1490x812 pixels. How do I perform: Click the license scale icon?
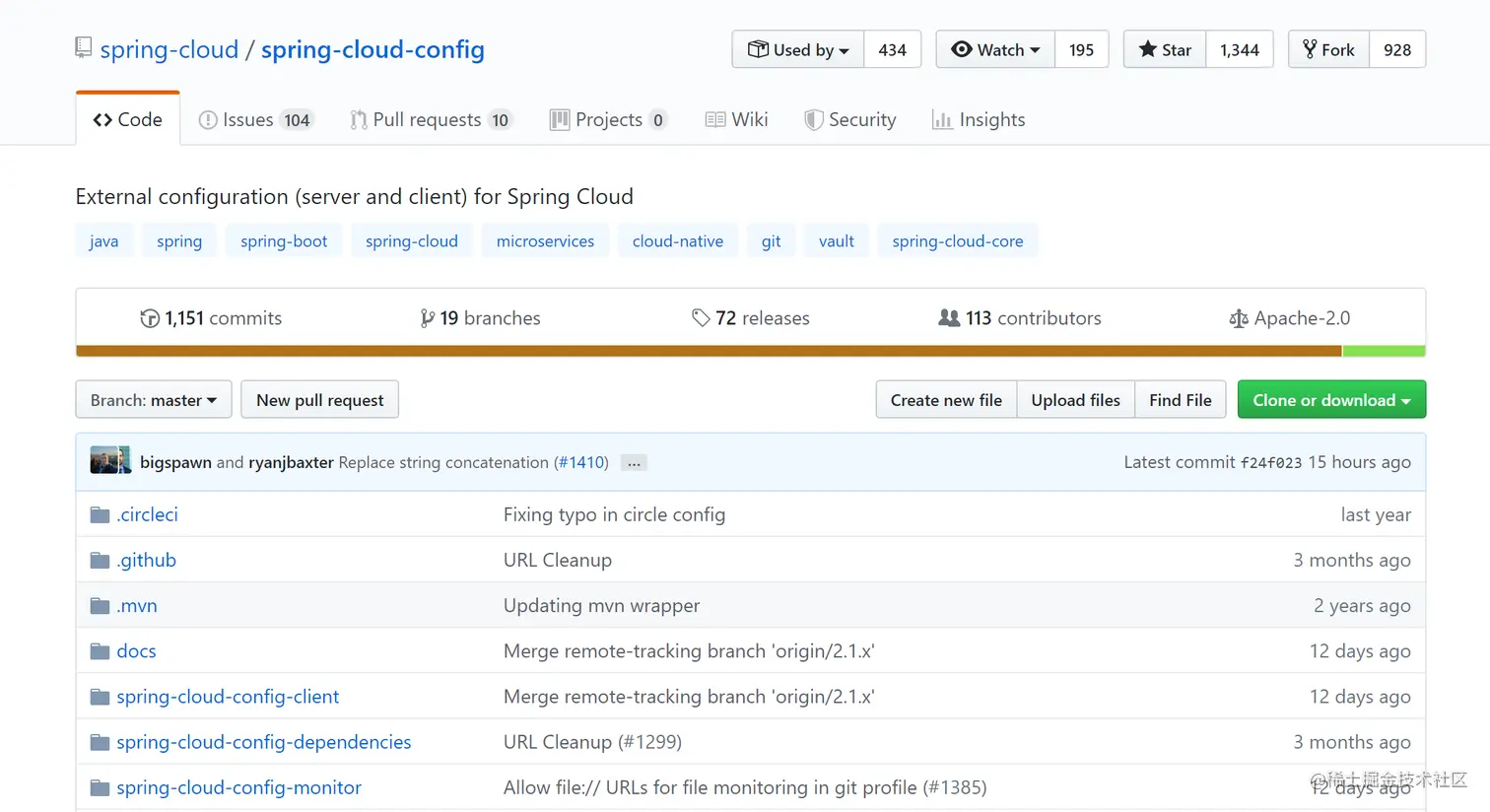tap(1239, 318)
